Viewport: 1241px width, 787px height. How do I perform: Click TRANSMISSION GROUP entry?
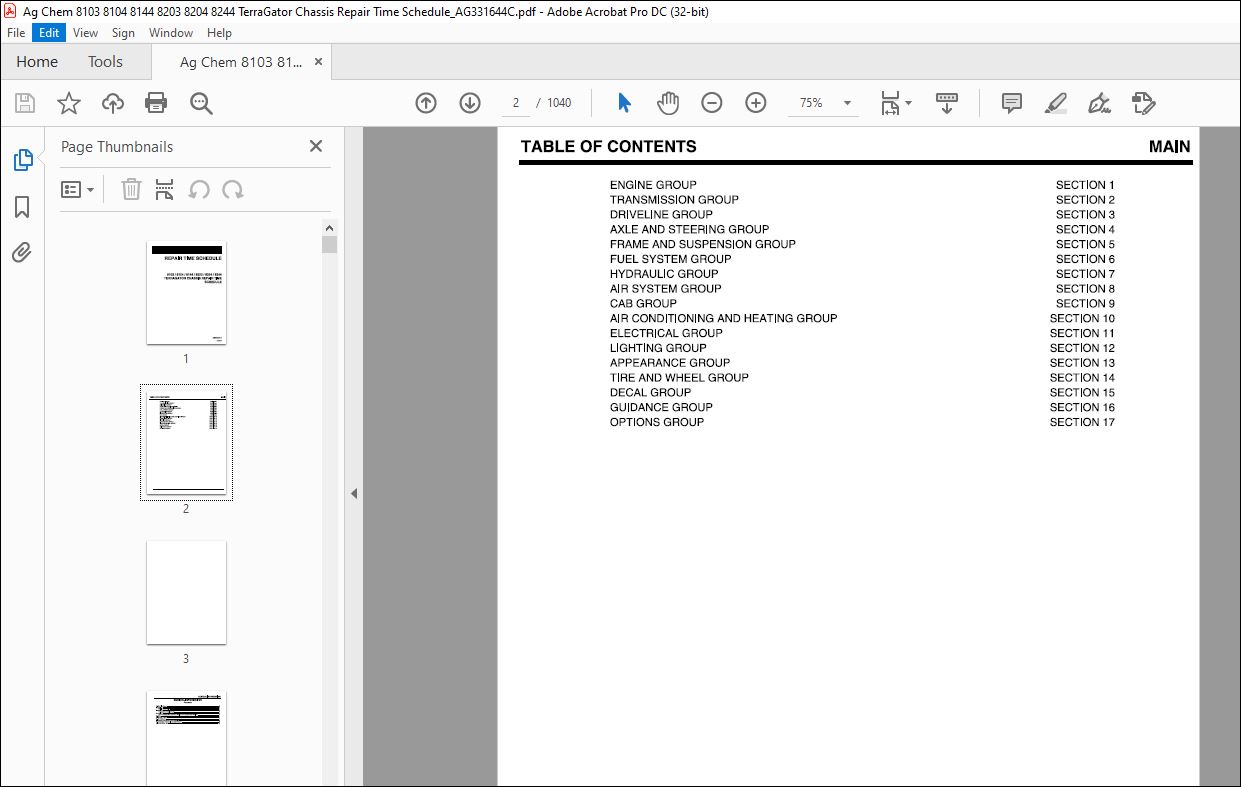click(674, 200)
